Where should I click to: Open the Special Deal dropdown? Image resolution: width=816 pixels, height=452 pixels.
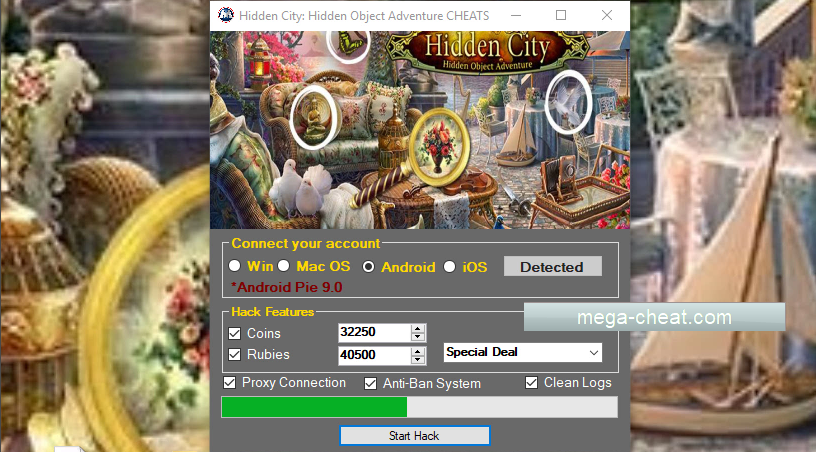tap(523, 352)
